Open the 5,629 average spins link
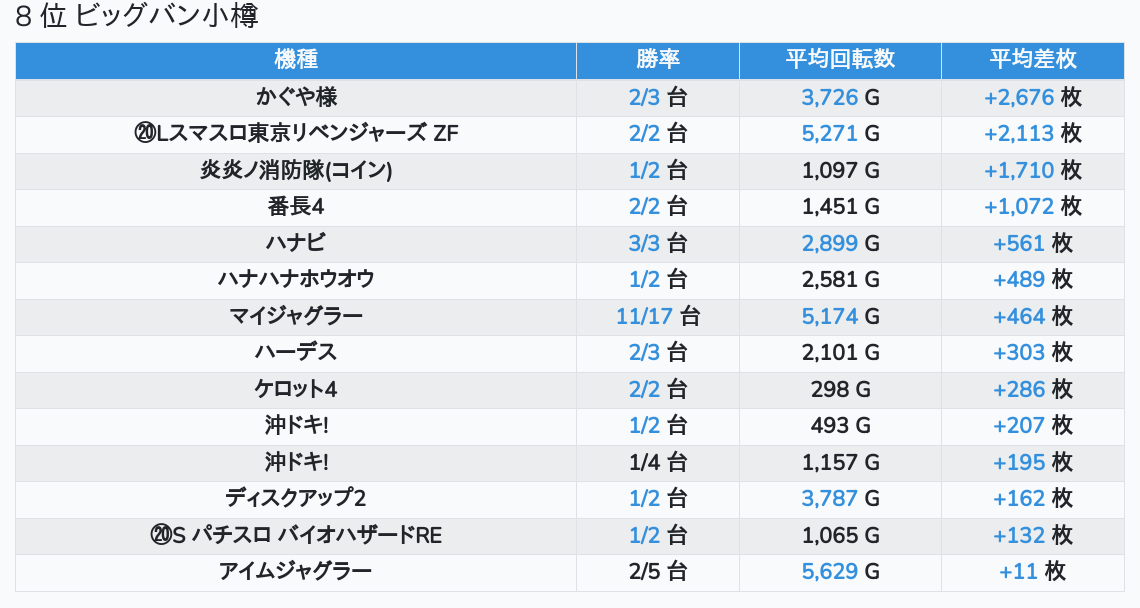This screenshot has width=1140, height=608. click(x=829, y=571)
